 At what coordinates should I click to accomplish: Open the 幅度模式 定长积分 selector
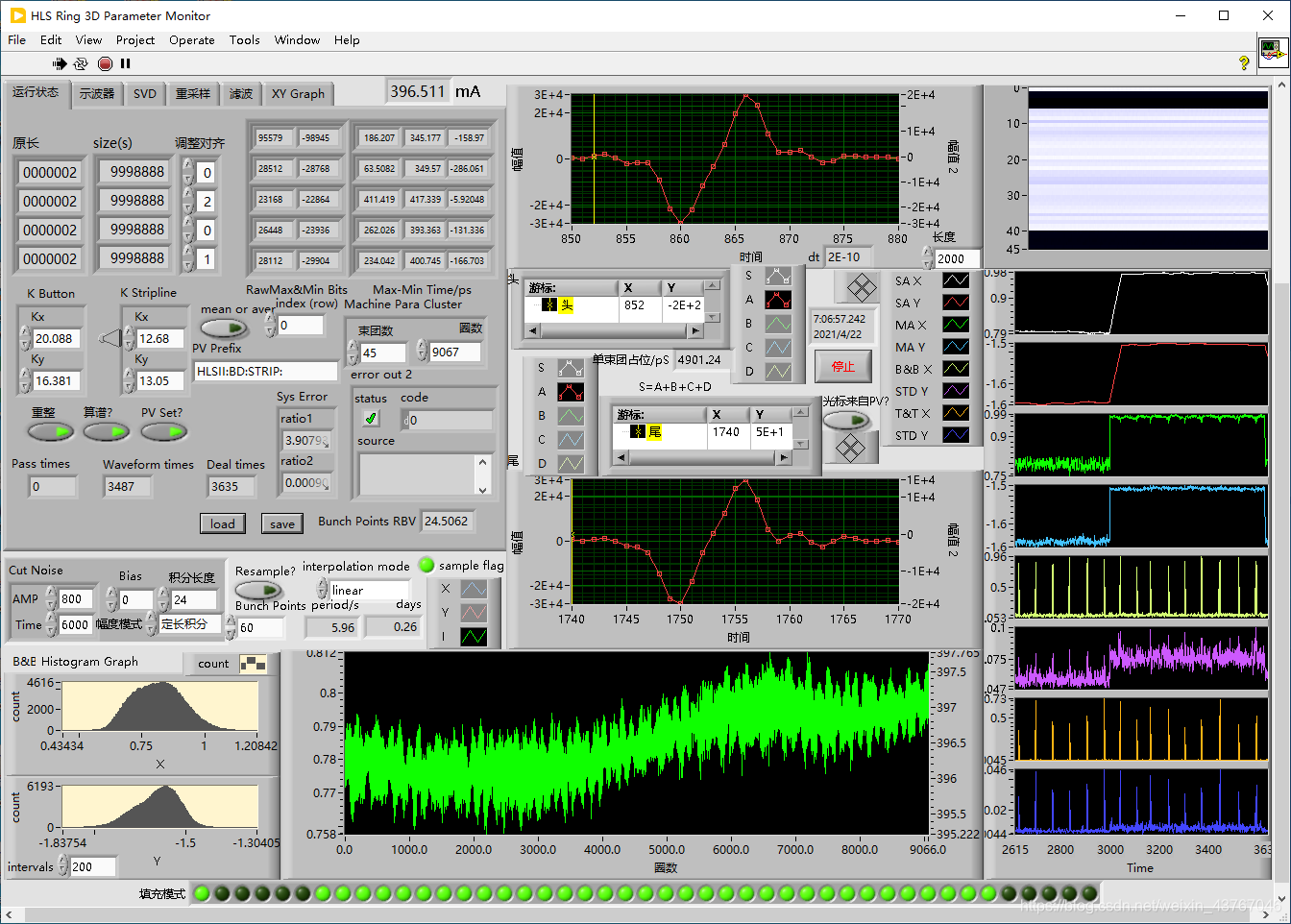point(188,624)
